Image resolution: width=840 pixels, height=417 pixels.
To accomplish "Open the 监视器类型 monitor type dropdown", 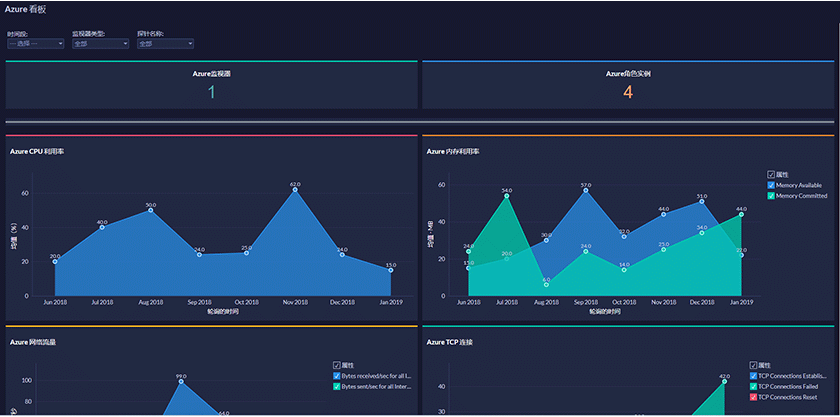I will [x=101, y=44].
